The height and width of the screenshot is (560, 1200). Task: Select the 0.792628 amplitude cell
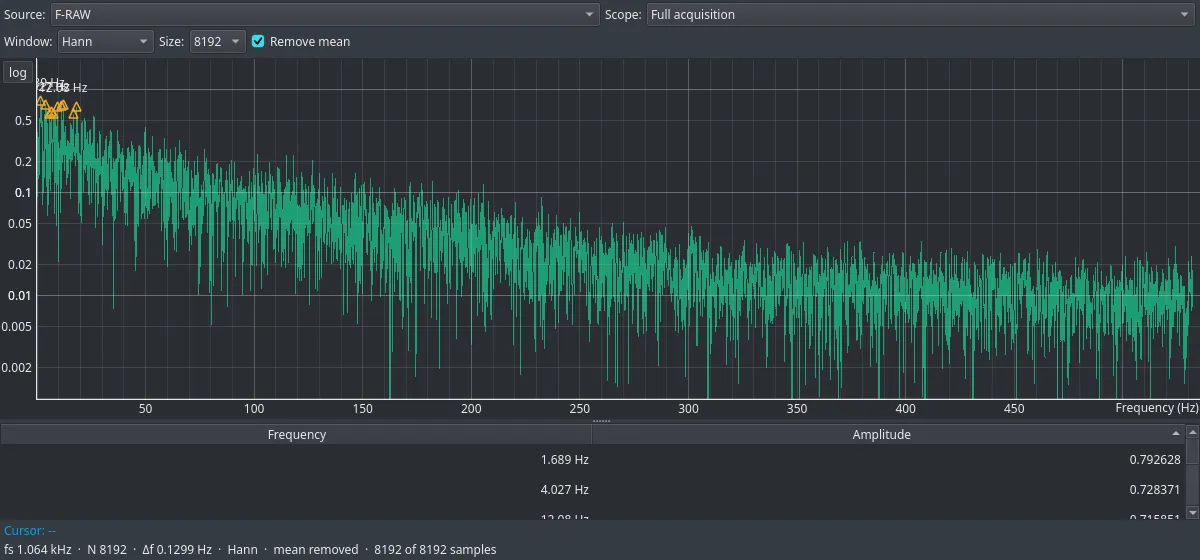pyautogui.click(x=889, y=460)
